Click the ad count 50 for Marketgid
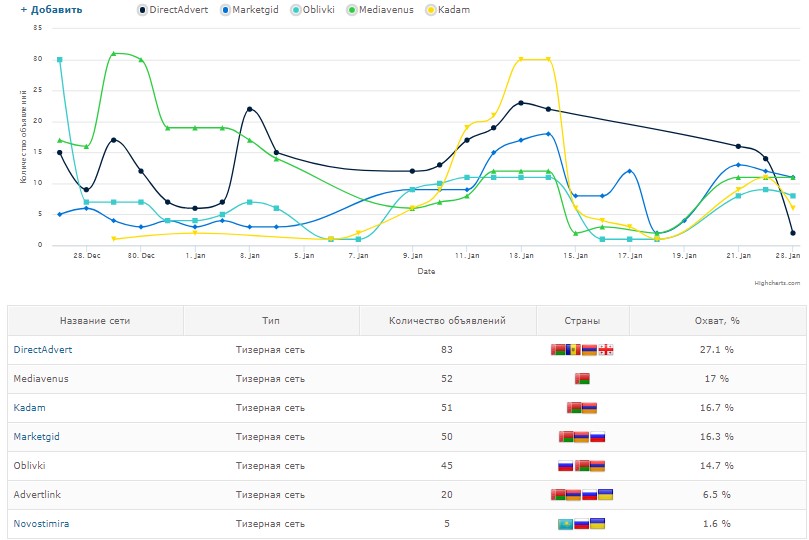The height and width of the screenshot is (540, 809). pos(447,436)
